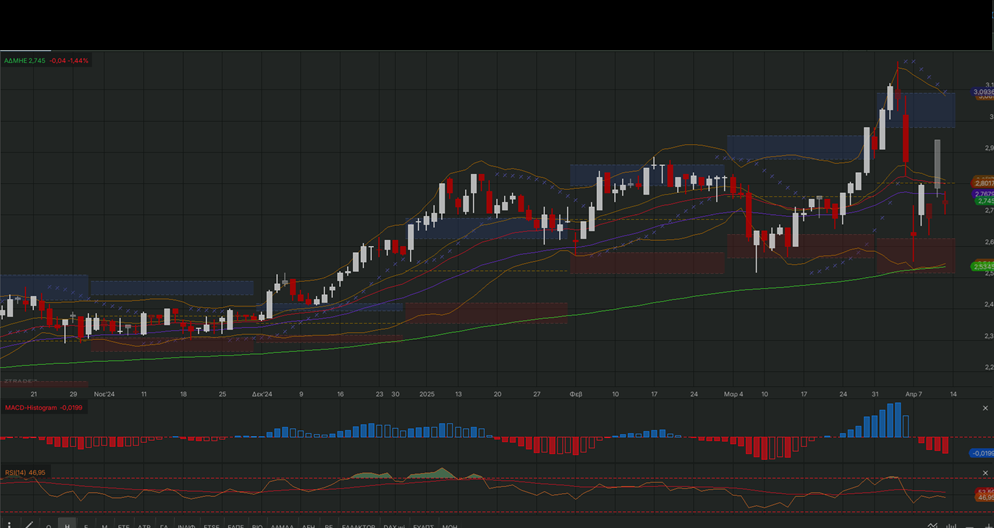Switch to the ΜΟΗ symbol tab
Image resolution: width=994 pixels, height=528 pixels.
tap(449, 526)
